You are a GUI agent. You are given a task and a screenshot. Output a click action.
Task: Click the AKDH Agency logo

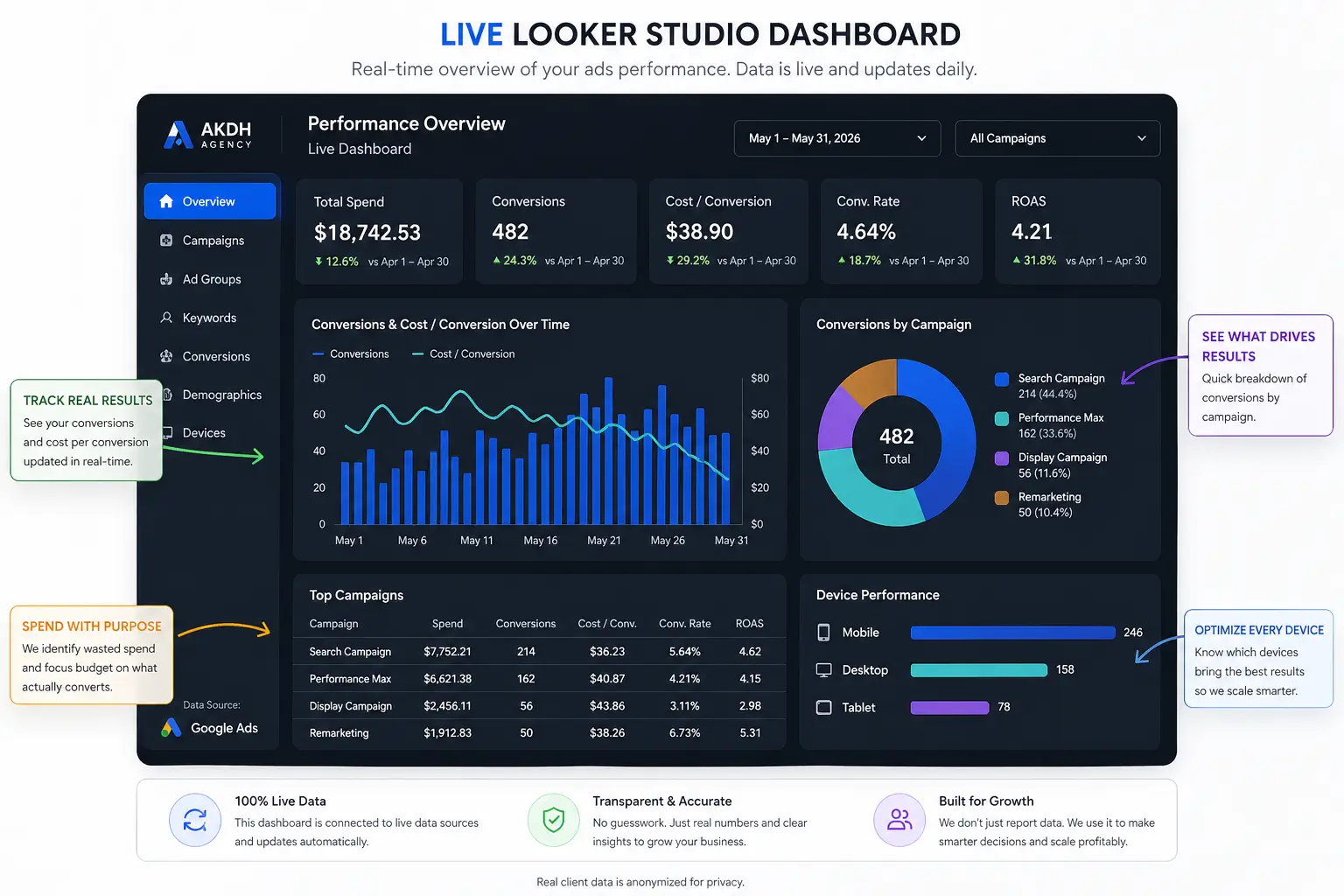pos(208,135)
